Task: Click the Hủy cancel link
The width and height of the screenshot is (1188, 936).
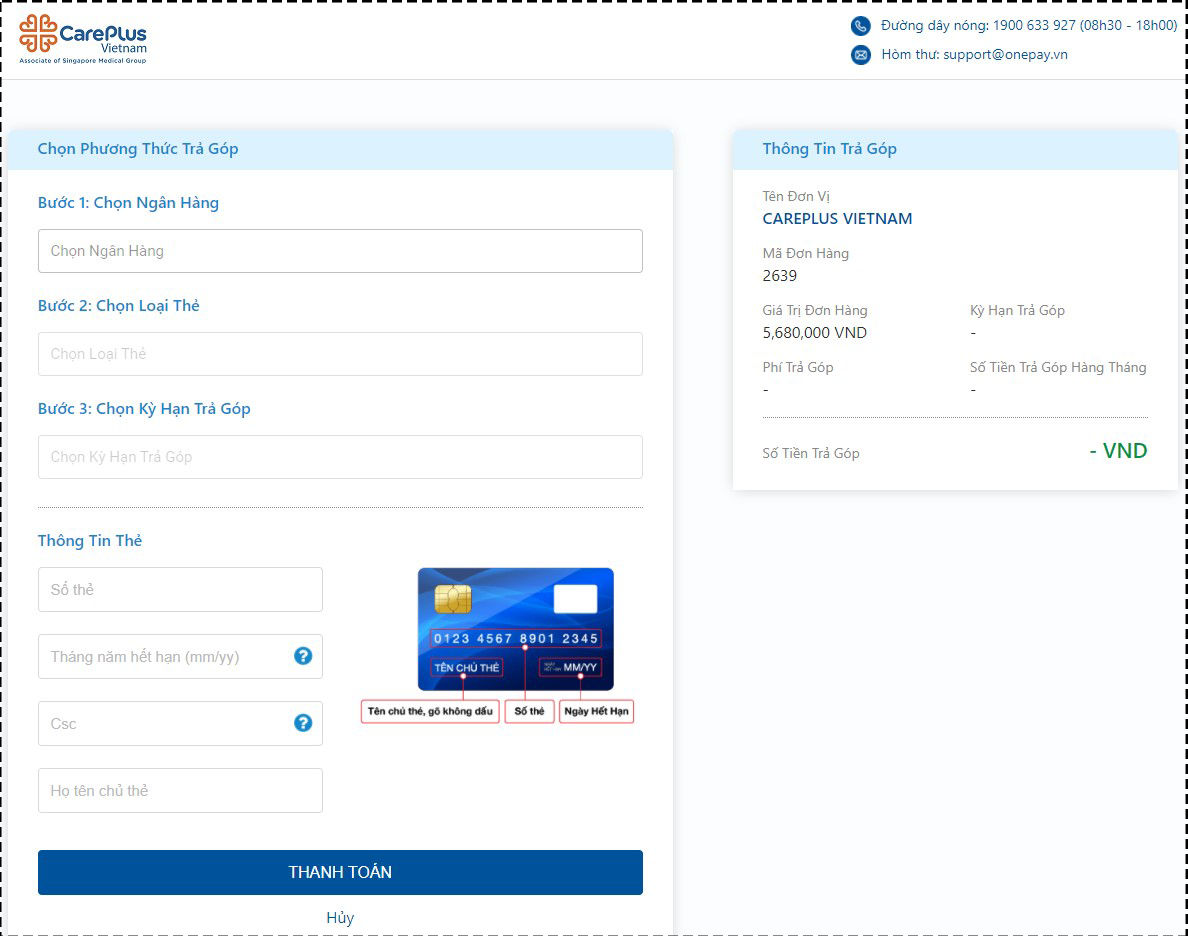Action: pyautogui.click(x=340, y=918)
